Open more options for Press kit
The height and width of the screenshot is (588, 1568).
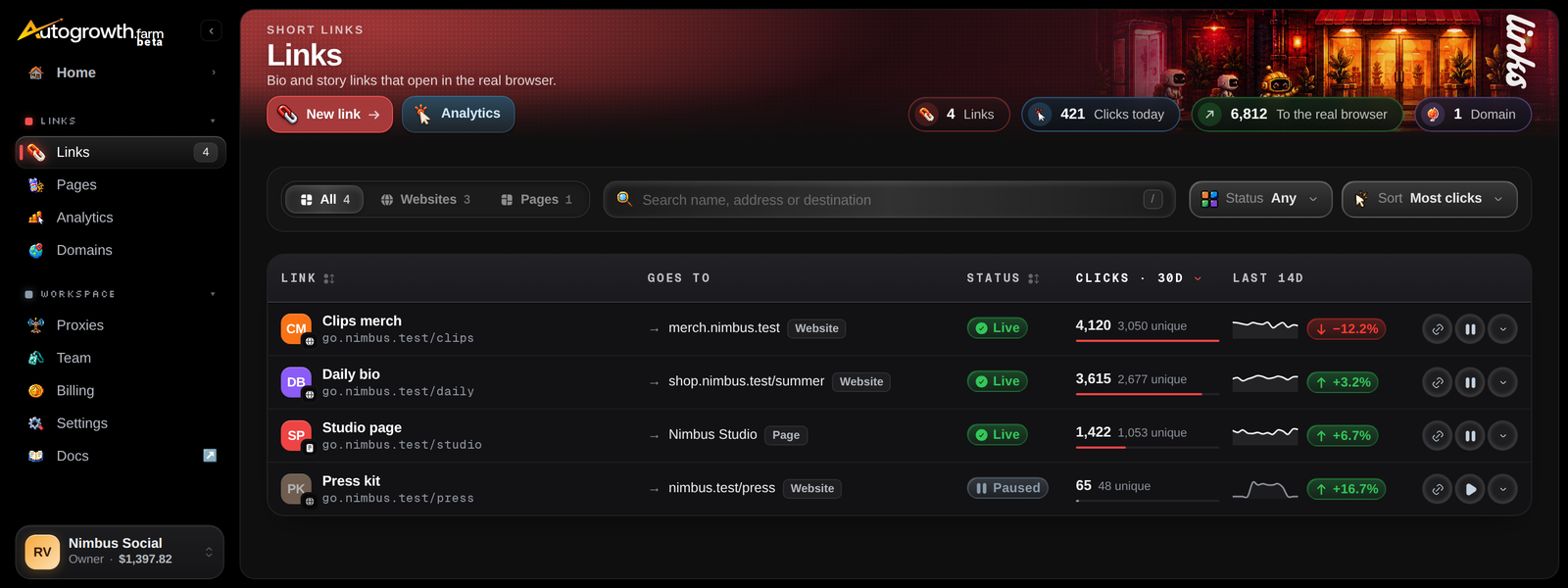click(x=1502, y=489)
